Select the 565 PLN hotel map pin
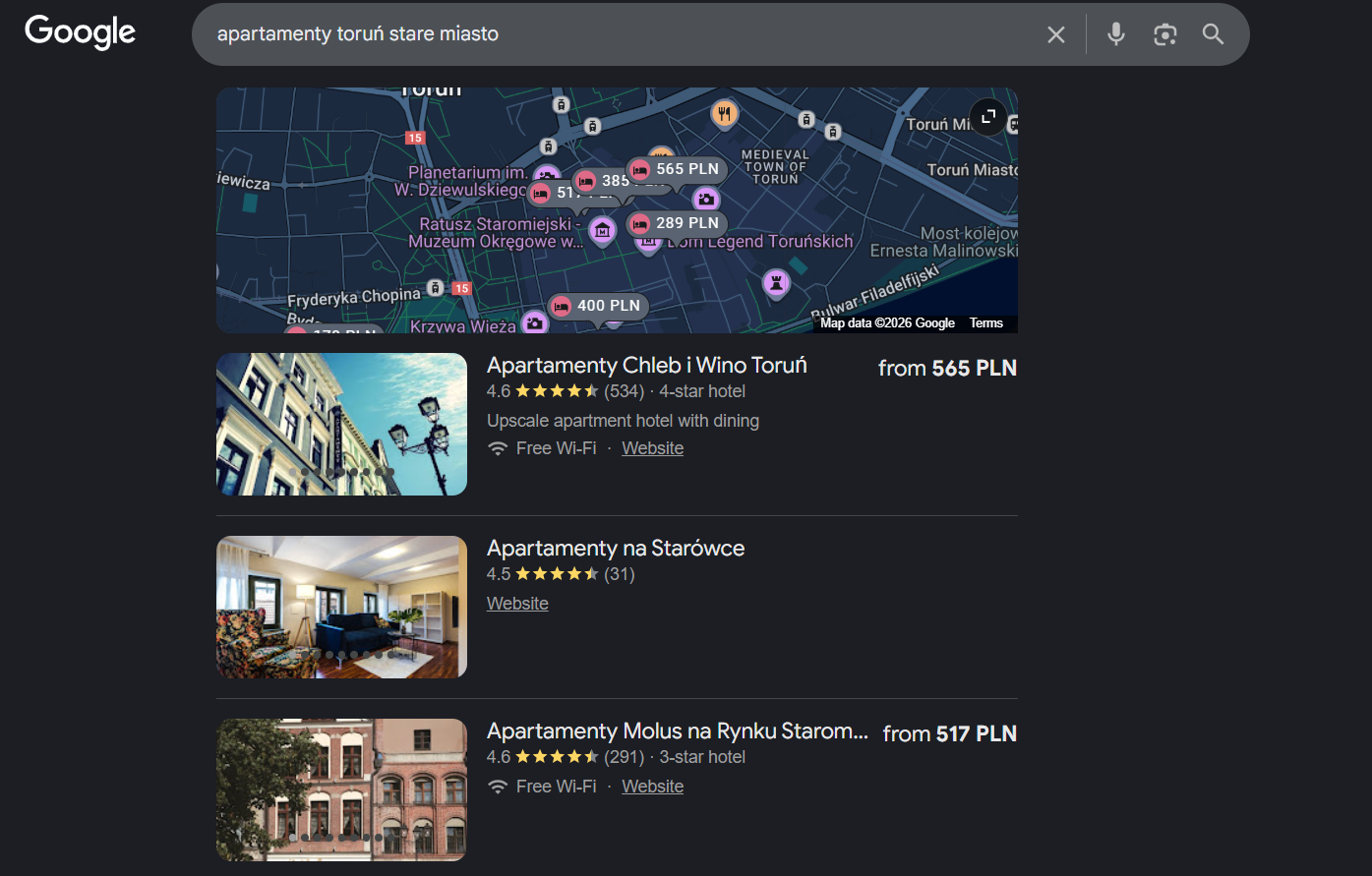The height and width of the screenshot is (876, 1372). [677, 169]
